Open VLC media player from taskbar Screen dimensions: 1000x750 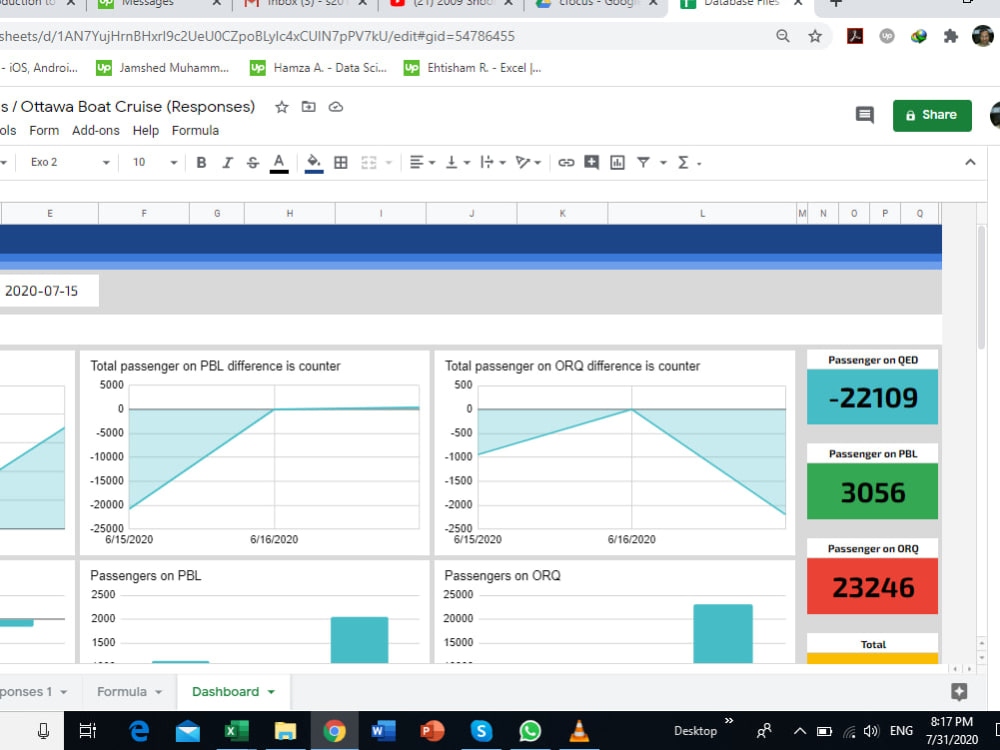(x=578, y=731)
